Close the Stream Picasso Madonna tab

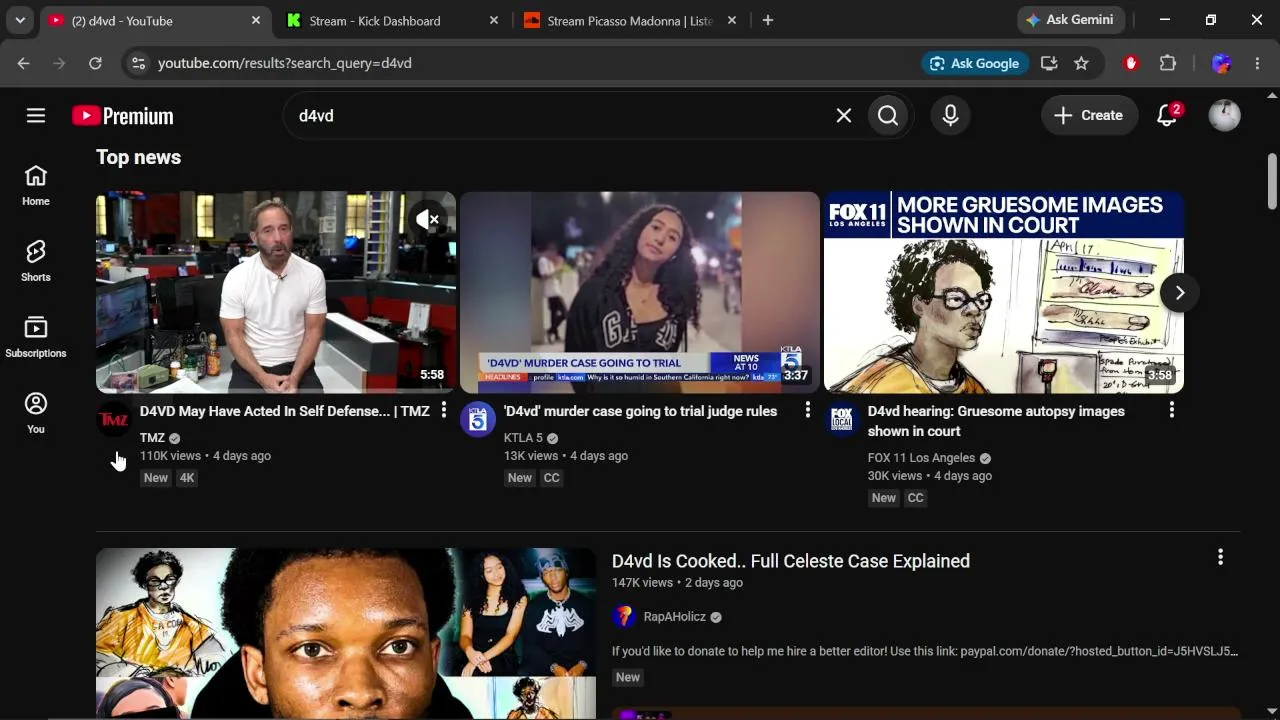731,20
